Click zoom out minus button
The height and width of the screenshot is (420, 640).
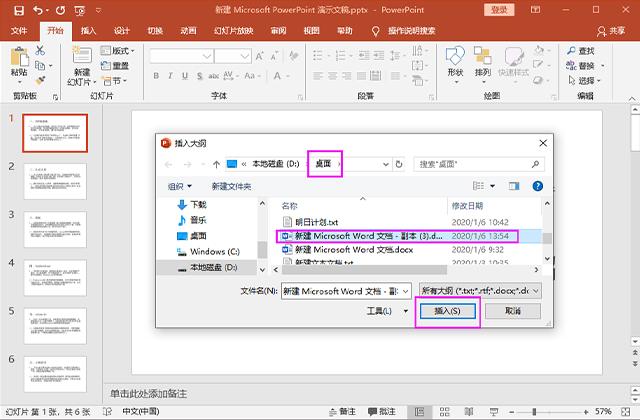511,411
